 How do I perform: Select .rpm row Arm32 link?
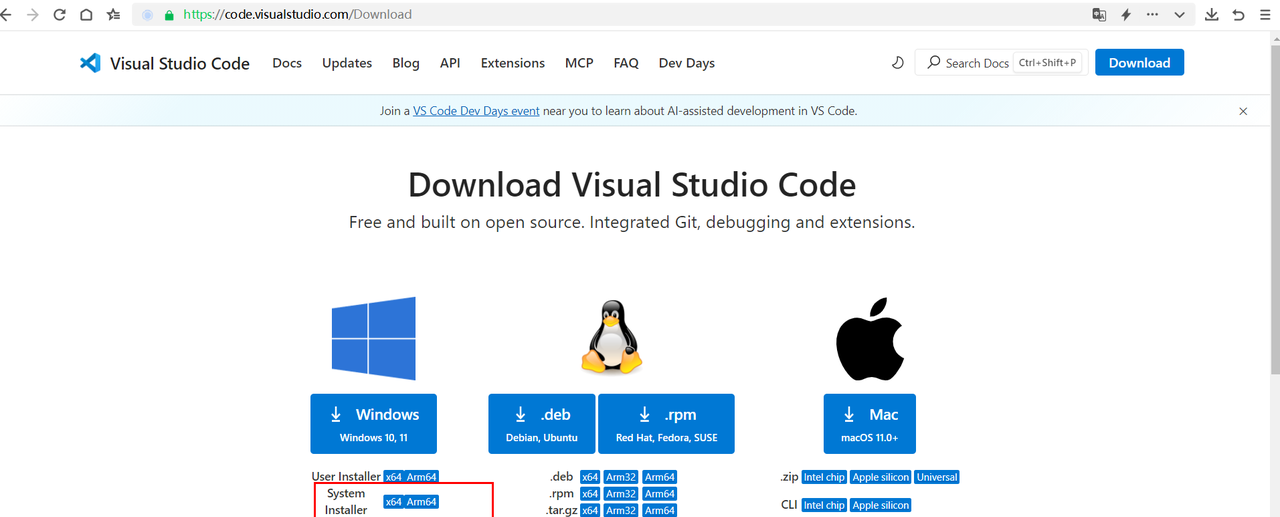[621, 494]
